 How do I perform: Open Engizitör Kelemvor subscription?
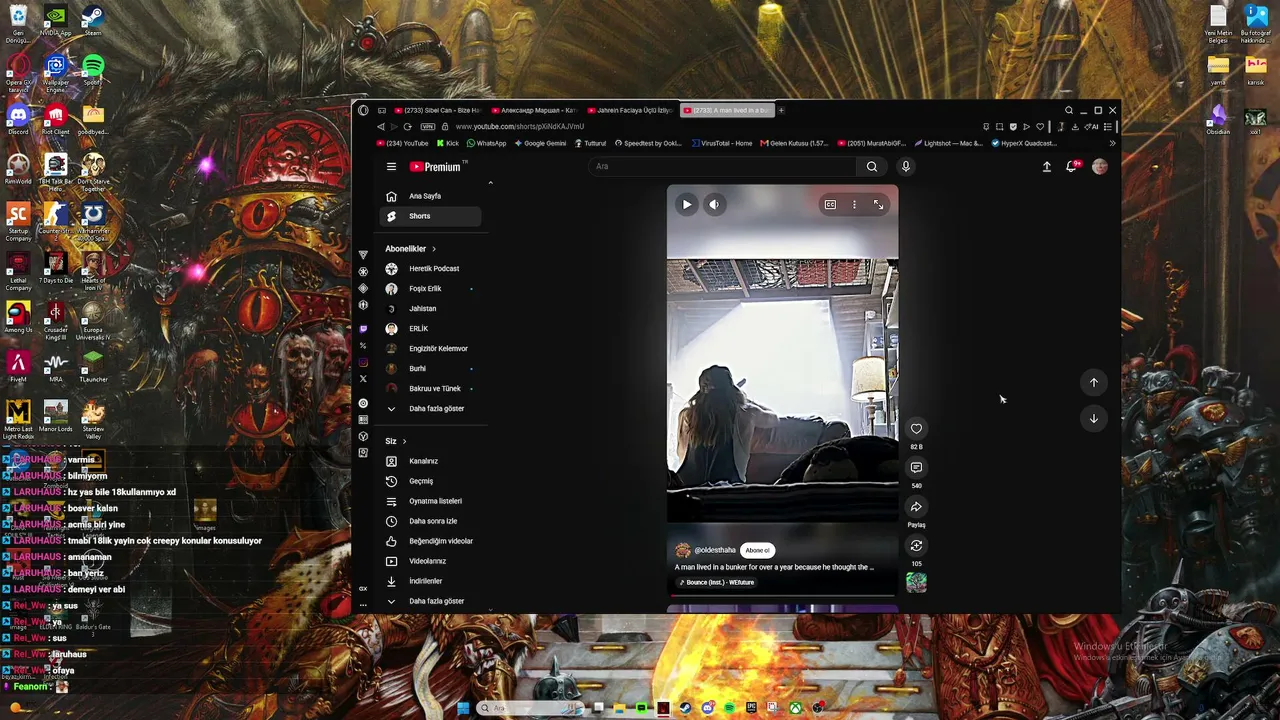432,349
